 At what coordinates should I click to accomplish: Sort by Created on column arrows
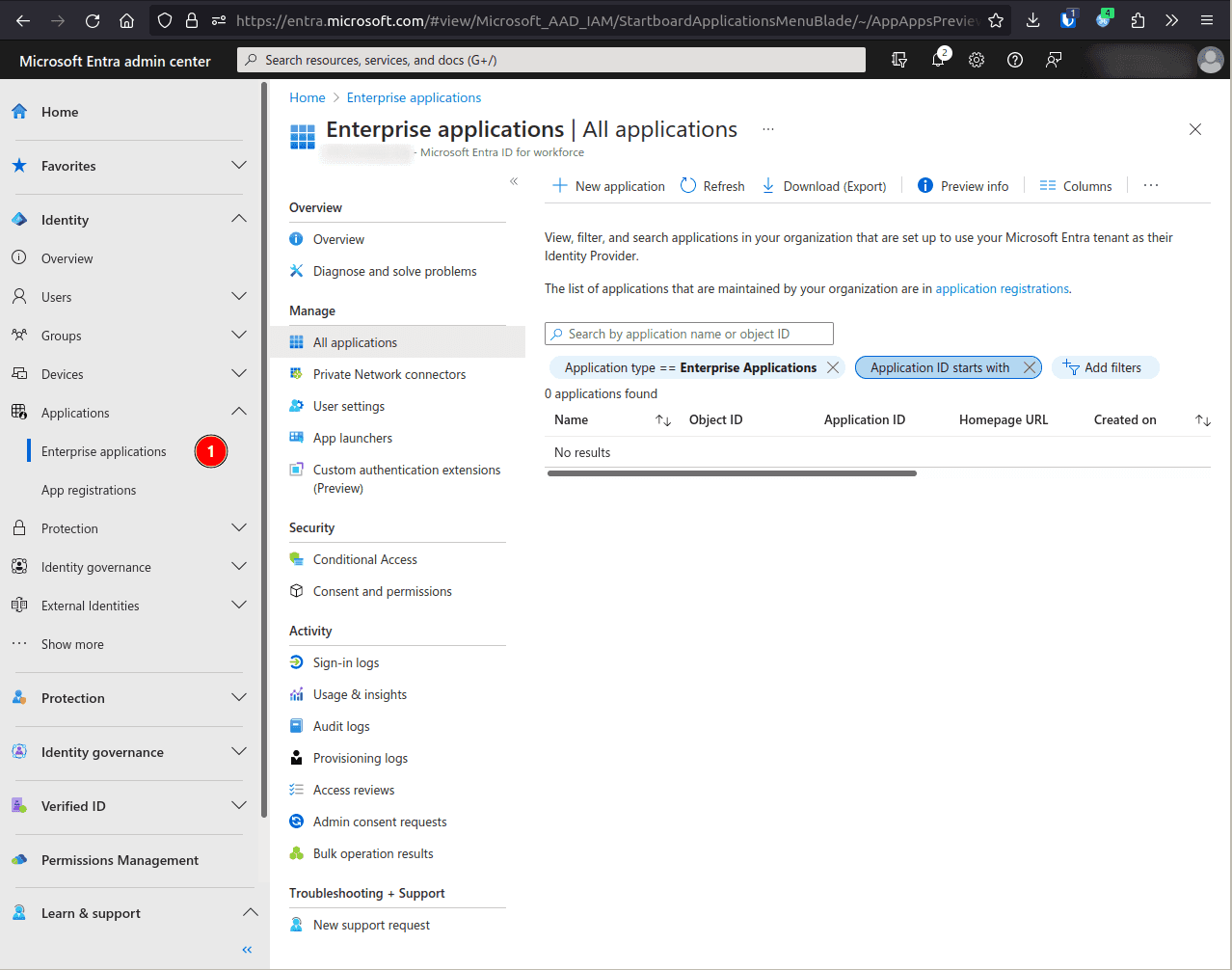1202,420
